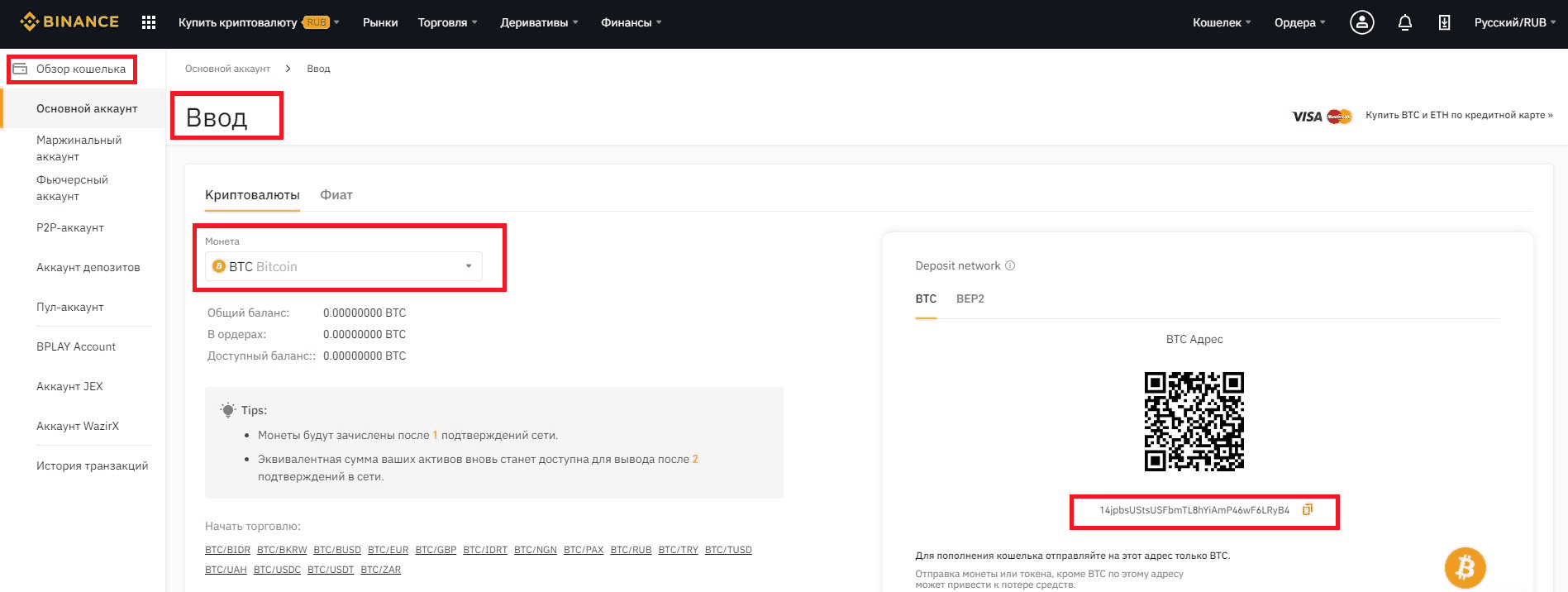Expand the Ордера dropdown
1568x592 pixels.
tap(1299, 22)
